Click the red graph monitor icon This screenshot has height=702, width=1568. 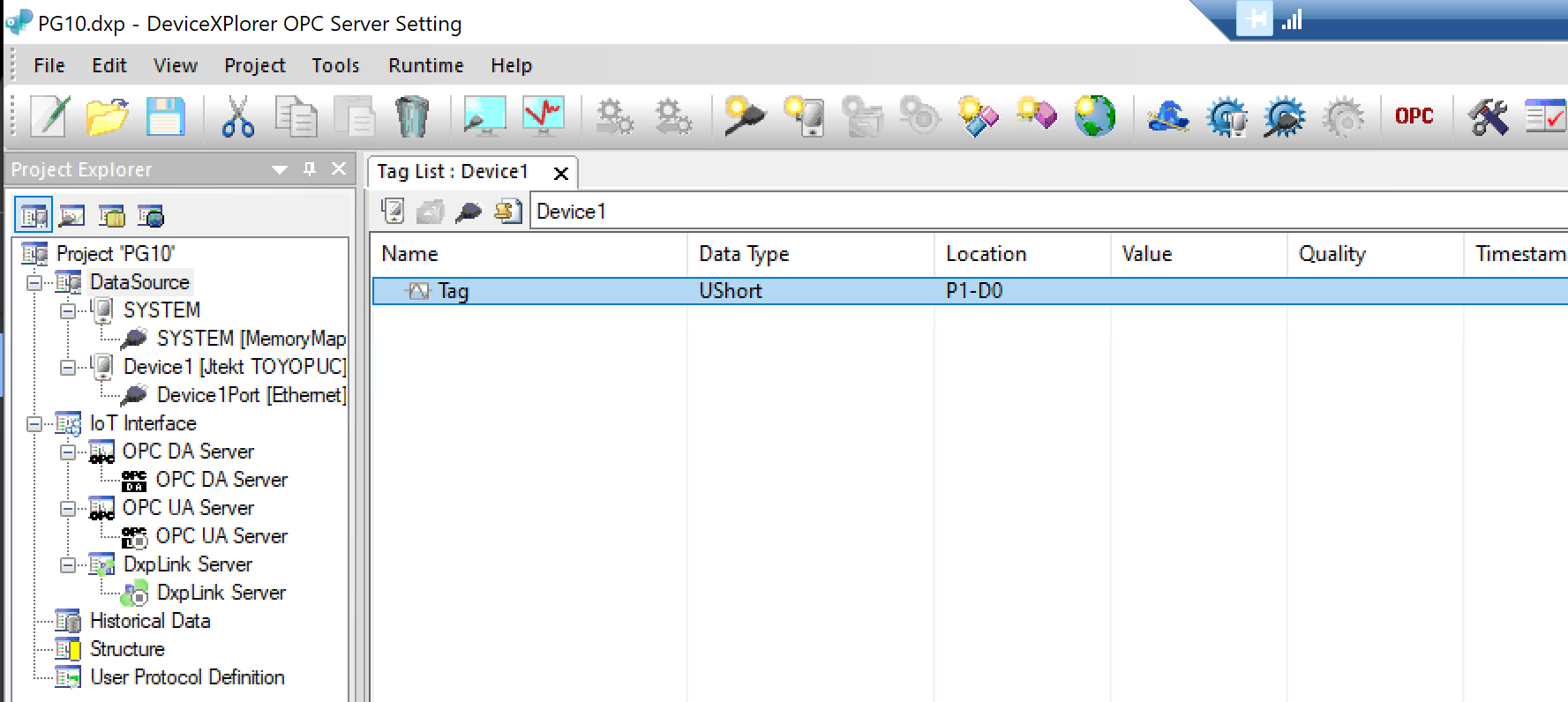(x=543, y=116)
